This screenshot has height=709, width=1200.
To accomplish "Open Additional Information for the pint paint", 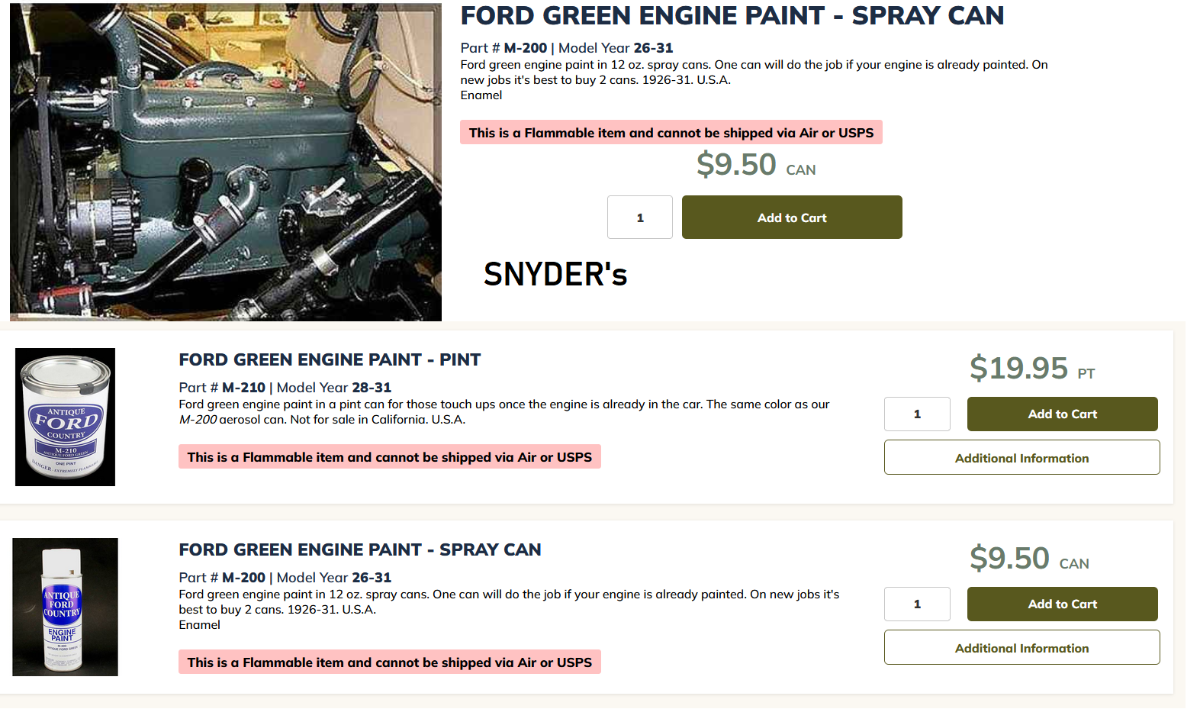I will click(x=1021, y=458).
